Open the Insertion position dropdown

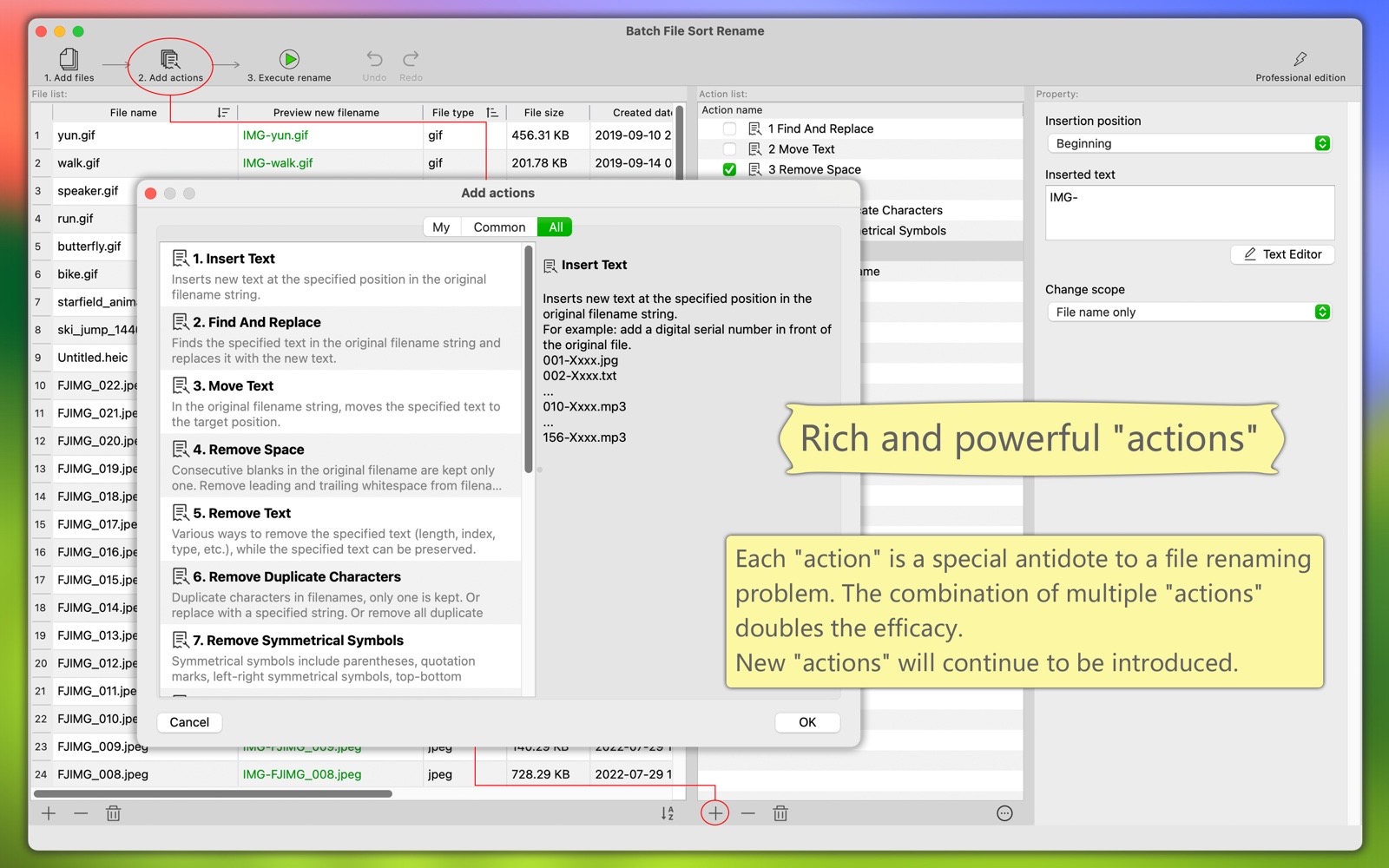(1188, 144)
